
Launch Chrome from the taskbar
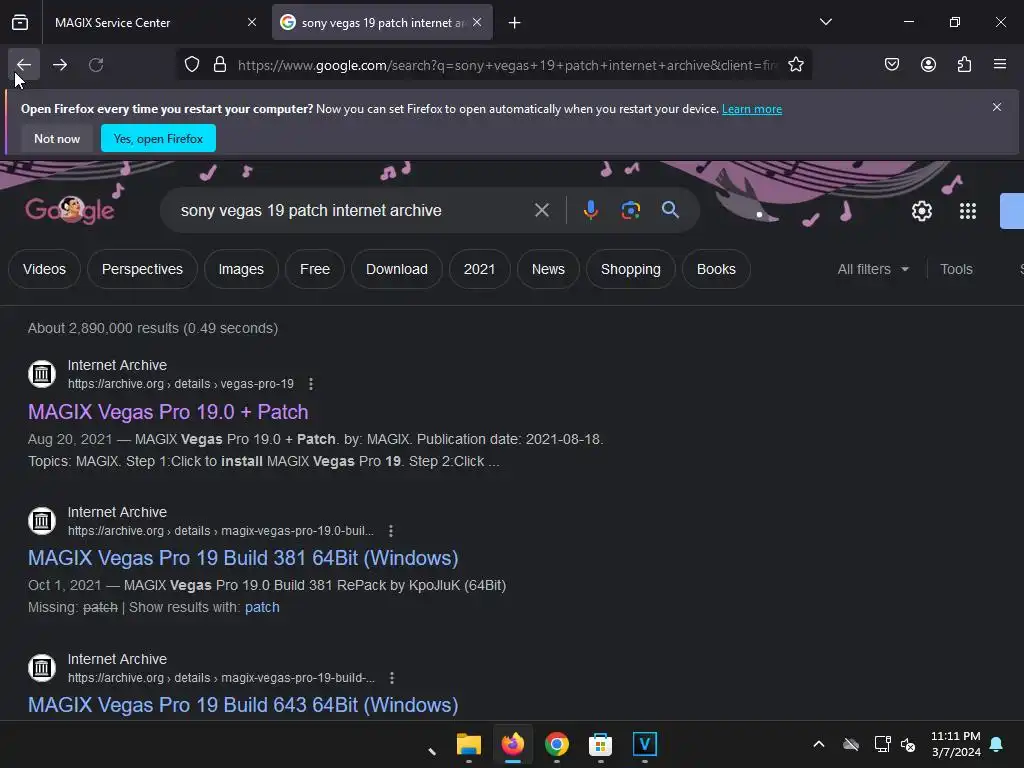point(556,744)
